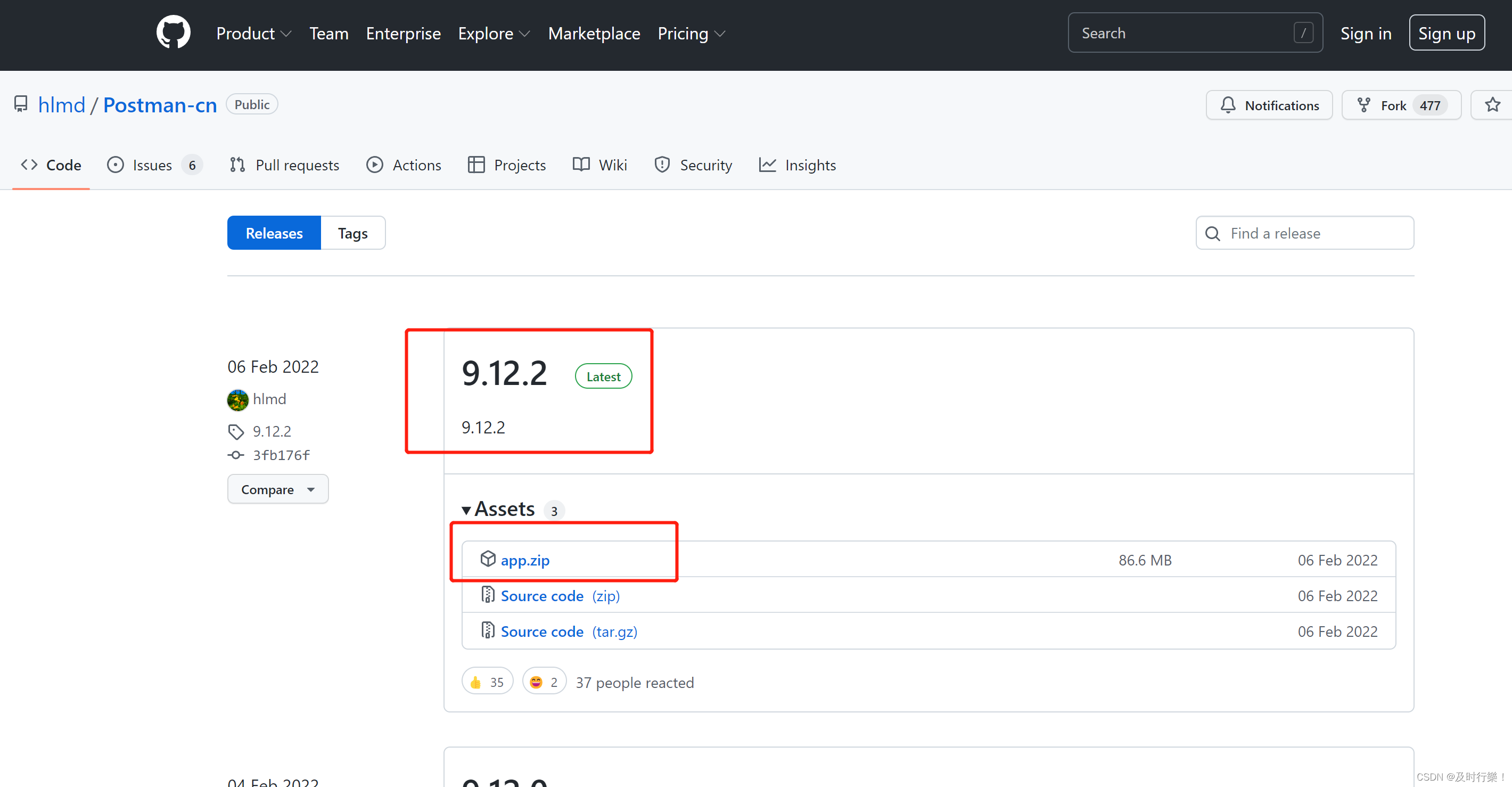The image size is (1512, 787).
Task: Open the Insights tab
Action: 798,165
